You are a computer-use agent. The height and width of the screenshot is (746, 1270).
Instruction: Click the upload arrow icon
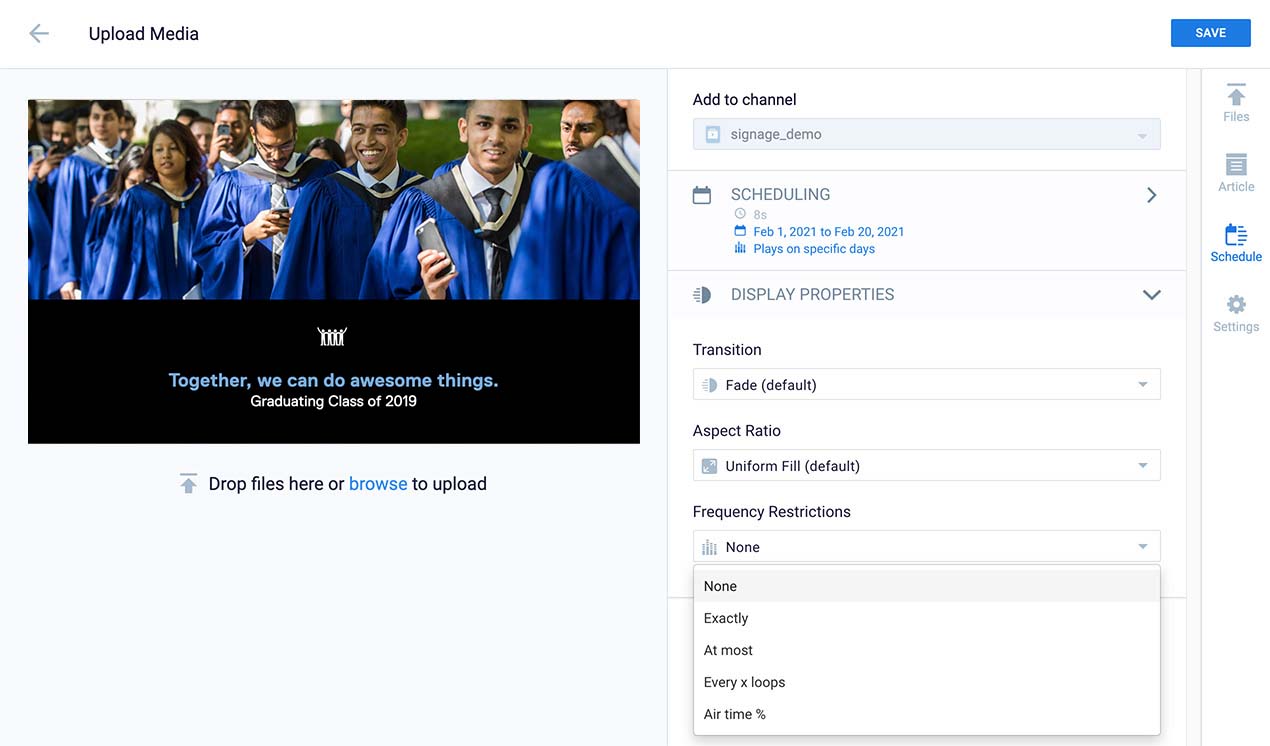click(188, 484)
